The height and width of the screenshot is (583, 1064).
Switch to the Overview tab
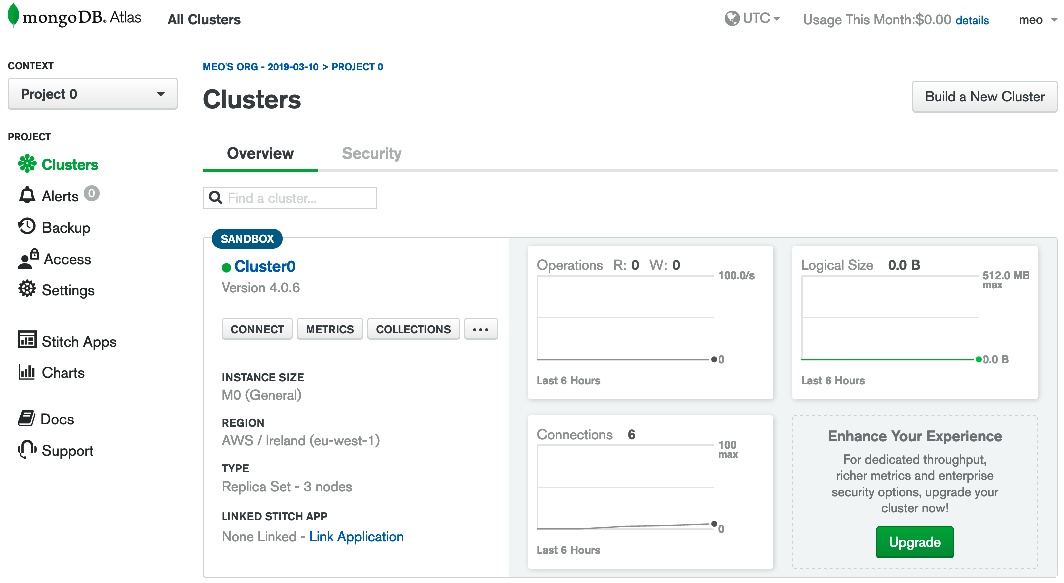click(261, 153)
